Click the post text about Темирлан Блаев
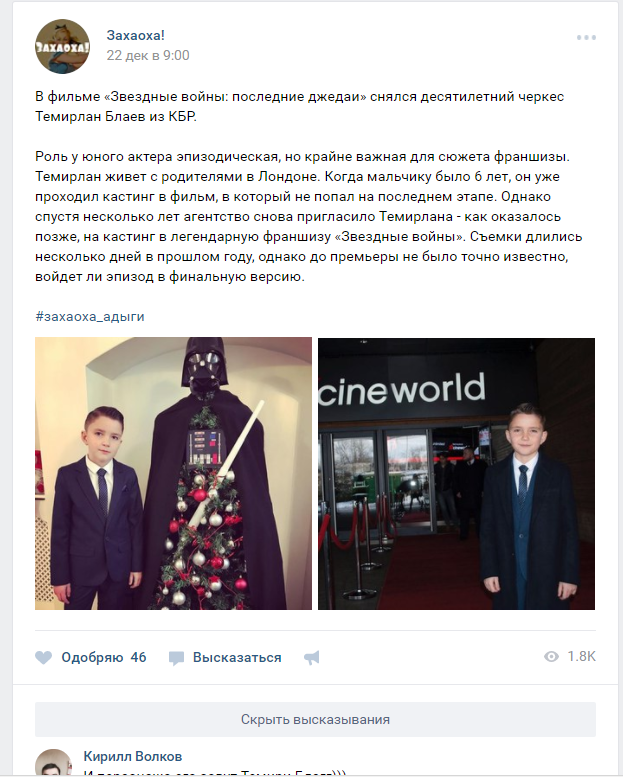 pyautogui.click(x=308, y=186)
